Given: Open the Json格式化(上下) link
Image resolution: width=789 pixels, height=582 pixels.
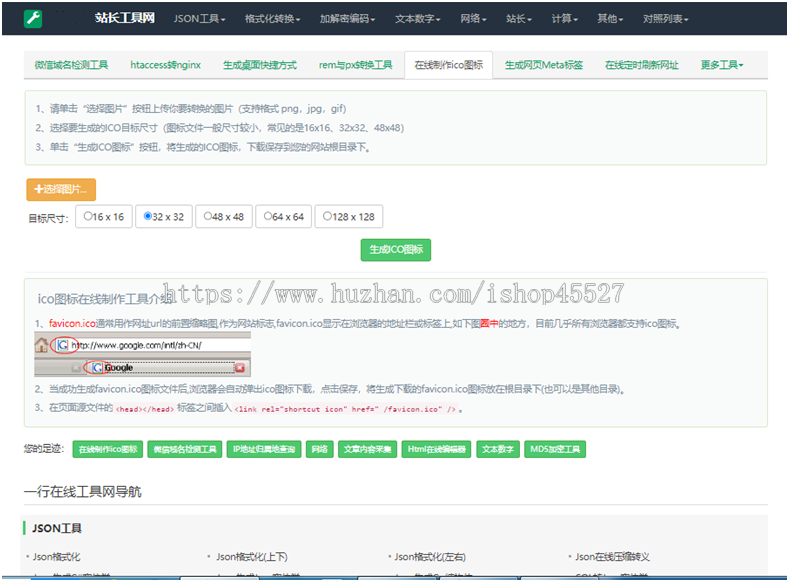Looking at the screenshot, I should 252,557.
